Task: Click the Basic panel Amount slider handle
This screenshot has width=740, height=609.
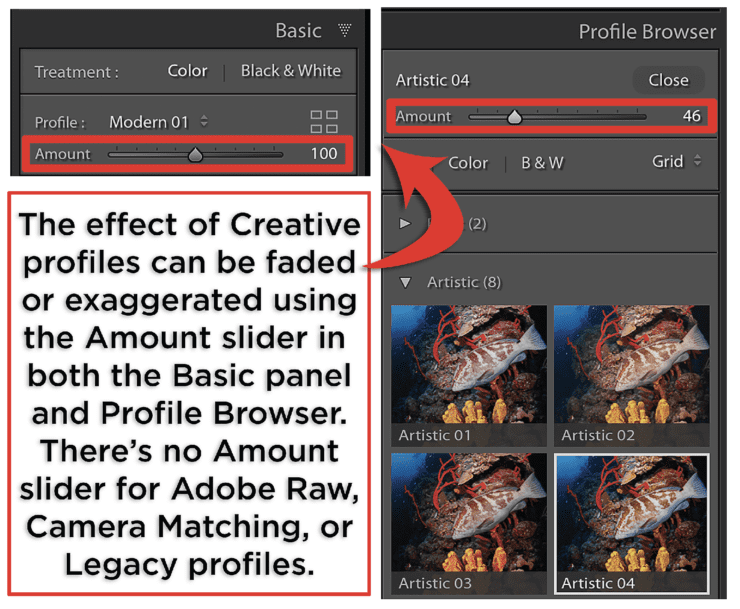Action: (195, 154)
